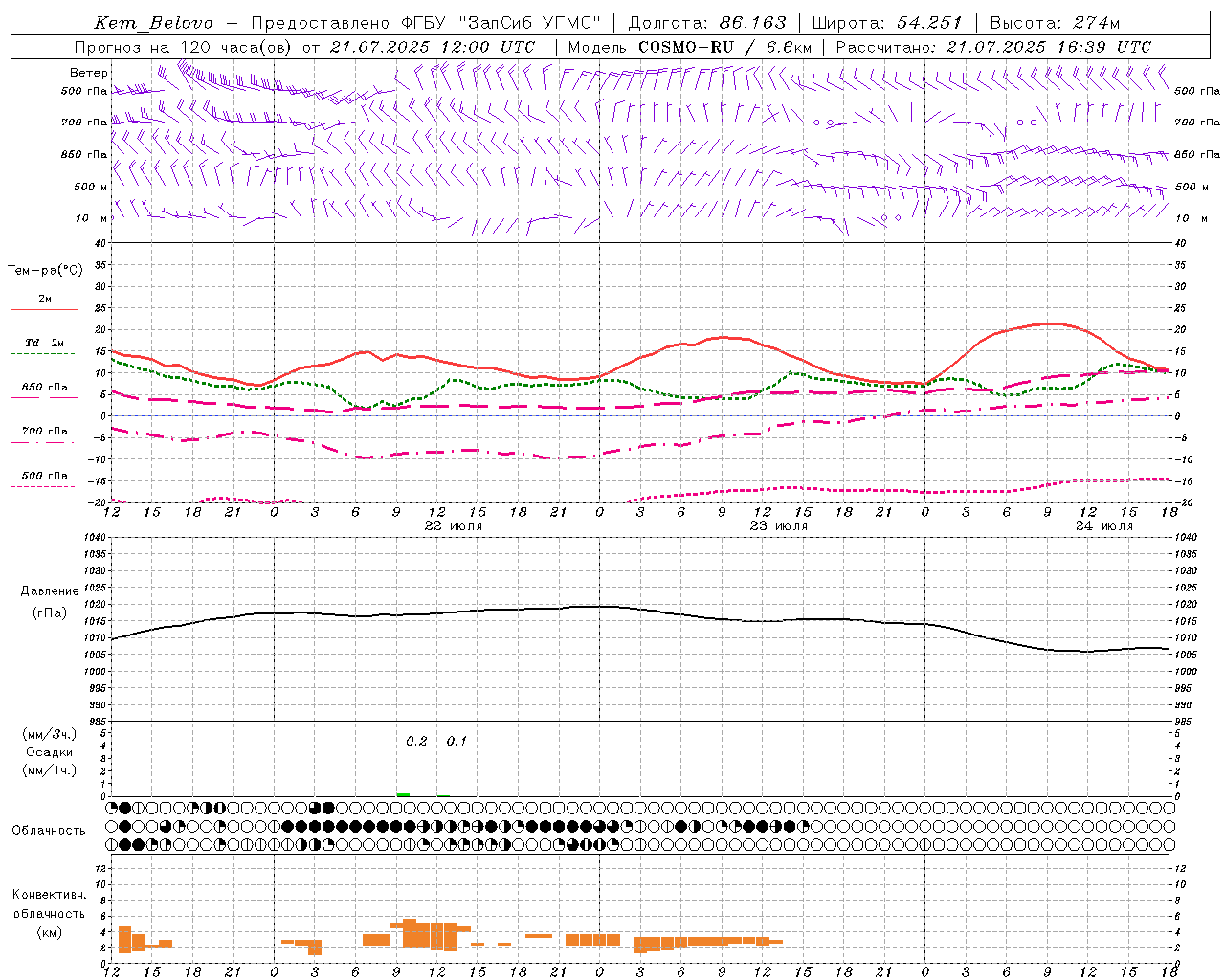Click the Давление panel label
The height and width of the screenshot is (980, 1225).
pos(50,591)
